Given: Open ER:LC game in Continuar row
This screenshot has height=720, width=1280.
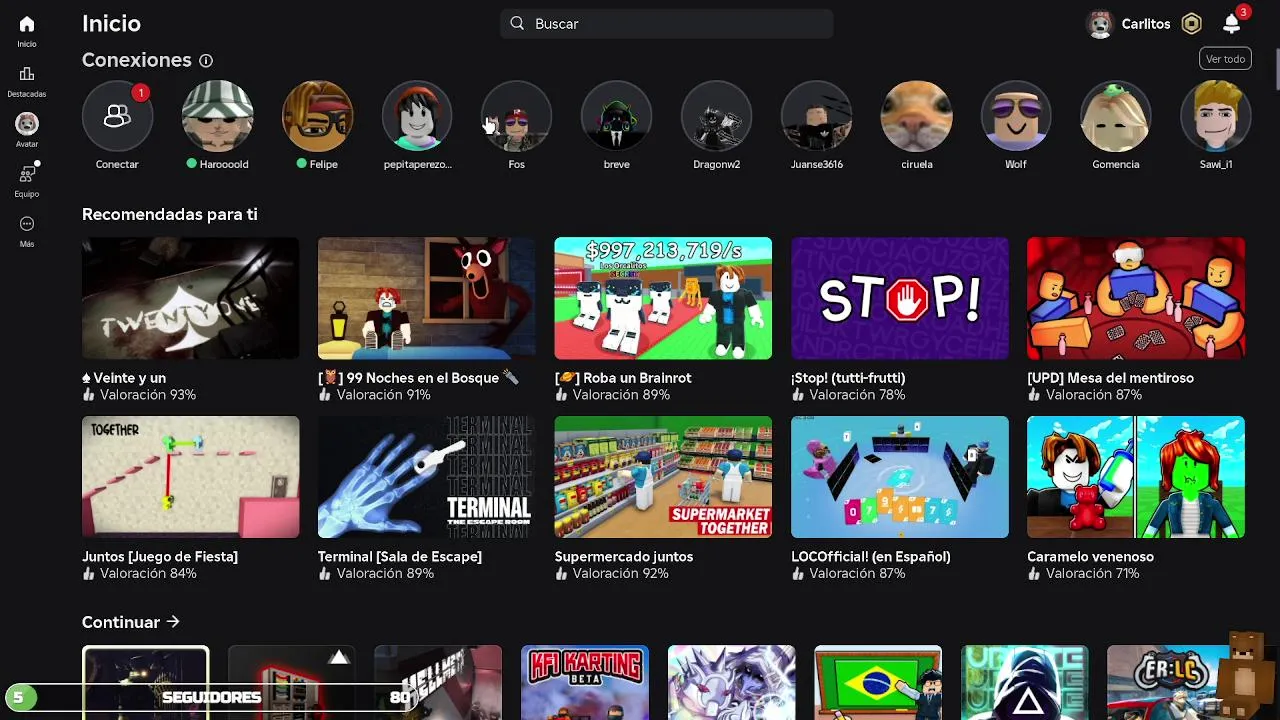Looking at the screenshot, I should pyautogui.click(x=1170, y=683).
